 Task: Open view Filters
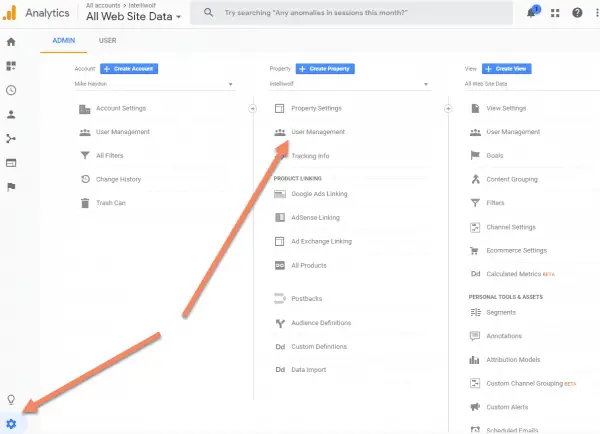[495, 203]
